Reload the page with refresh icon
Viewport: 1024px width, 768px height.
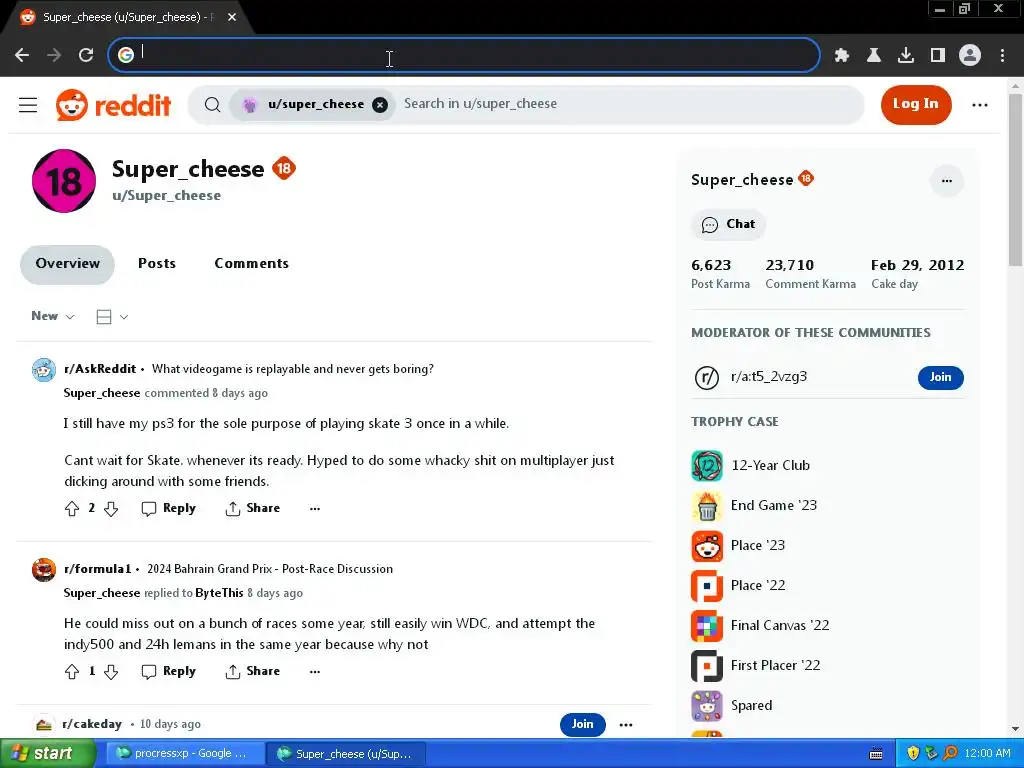86,56
